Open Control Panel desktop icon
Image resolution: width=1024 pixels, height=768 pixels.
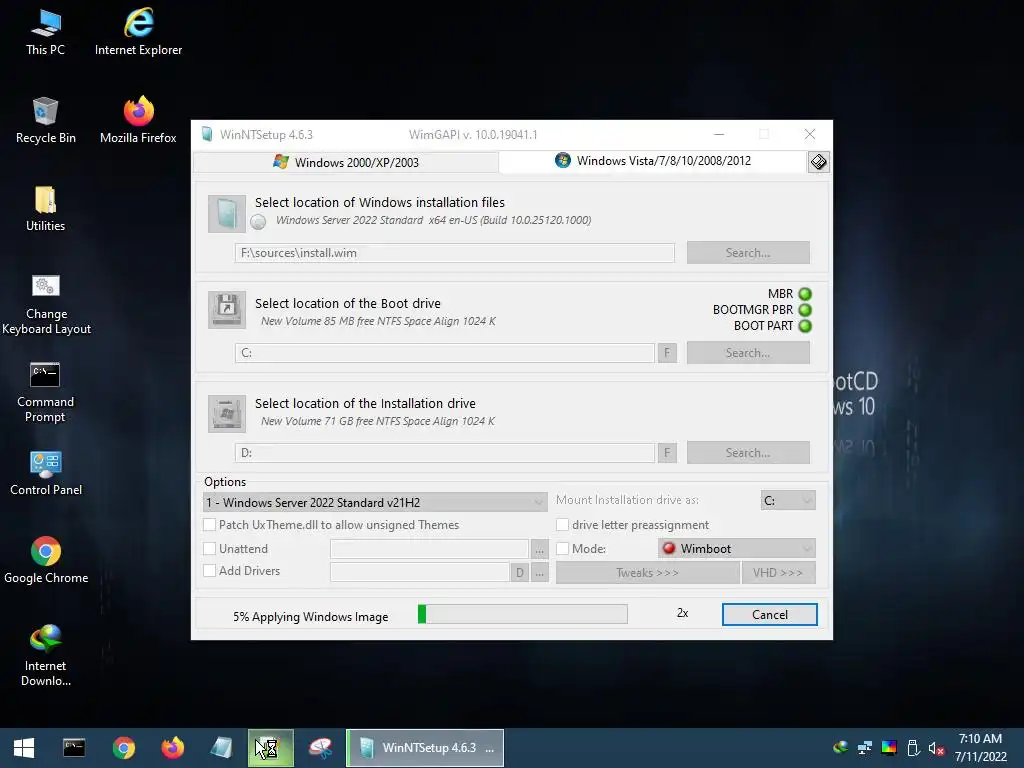(46, 472)
